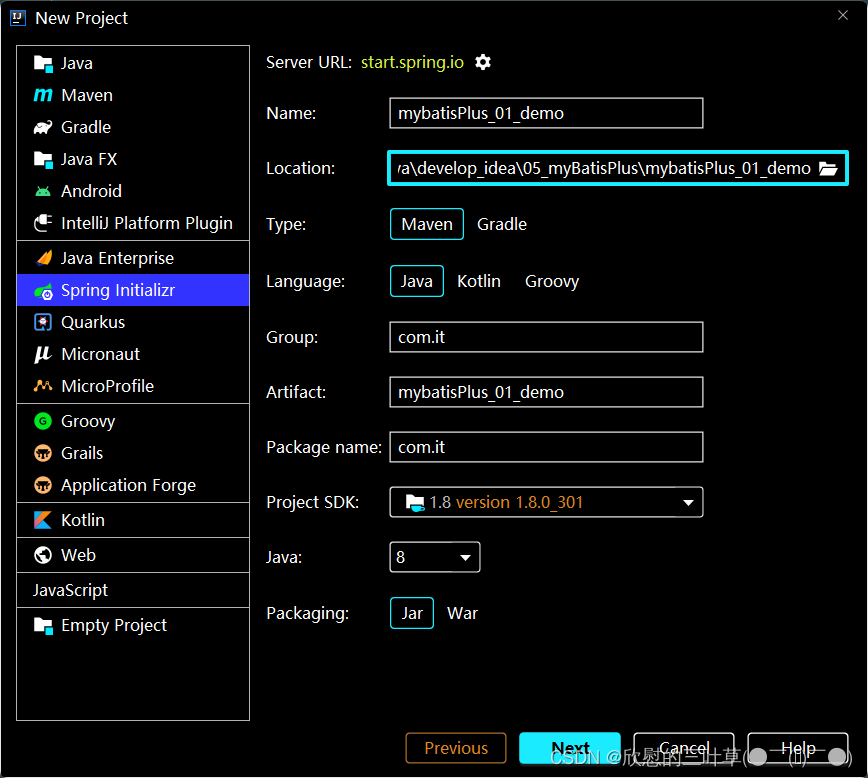868x778 pixels.
Task: Select Java project type label
Action: [x=77, y=64]
